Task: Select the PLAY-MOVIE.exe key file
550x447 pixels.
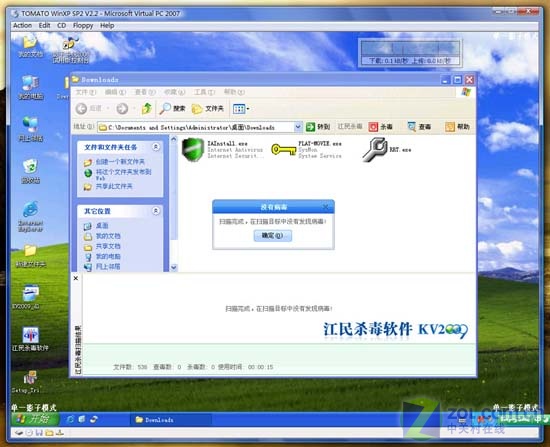Action: 307,149
